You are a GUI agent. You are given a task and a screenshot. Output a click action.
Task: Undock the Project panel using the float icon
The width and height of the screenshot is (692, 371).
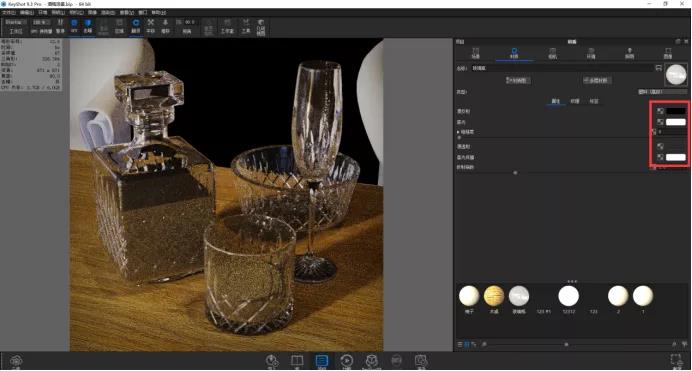click(678, 41)
